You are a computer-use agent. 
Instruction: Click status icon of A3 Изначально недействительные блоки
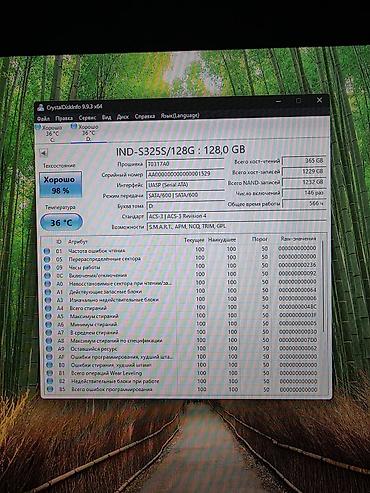48,300
